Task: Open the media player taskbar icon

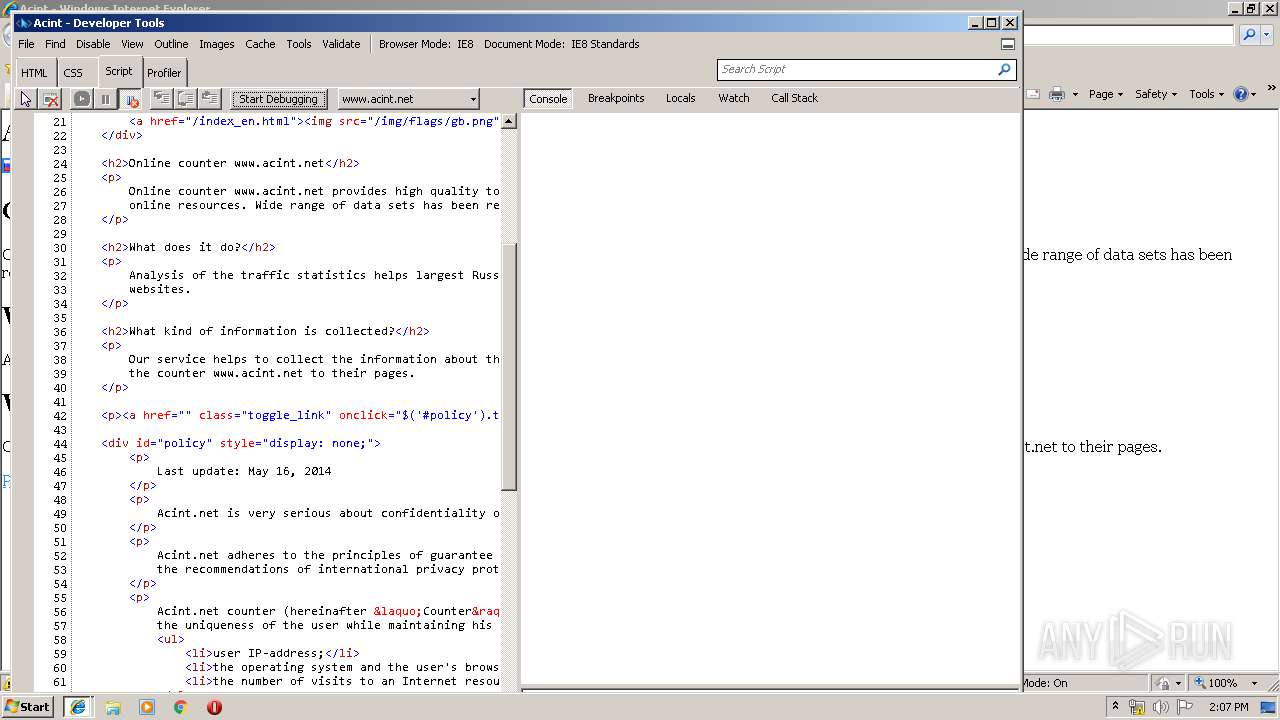Action: point(147,707)
